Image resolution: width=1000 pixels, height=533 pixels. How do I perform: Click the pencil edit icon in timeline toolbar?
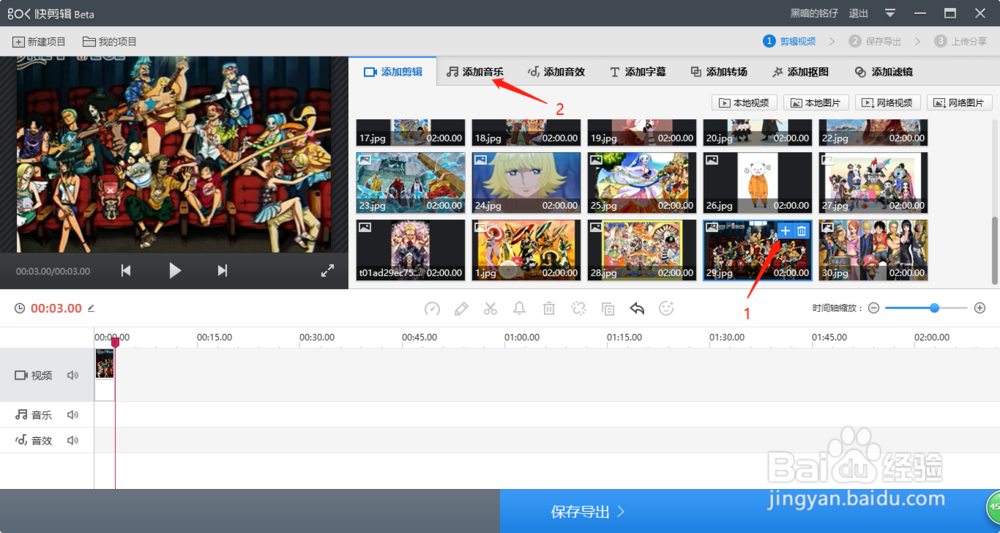pyautogui.click(x=461, y=309)
